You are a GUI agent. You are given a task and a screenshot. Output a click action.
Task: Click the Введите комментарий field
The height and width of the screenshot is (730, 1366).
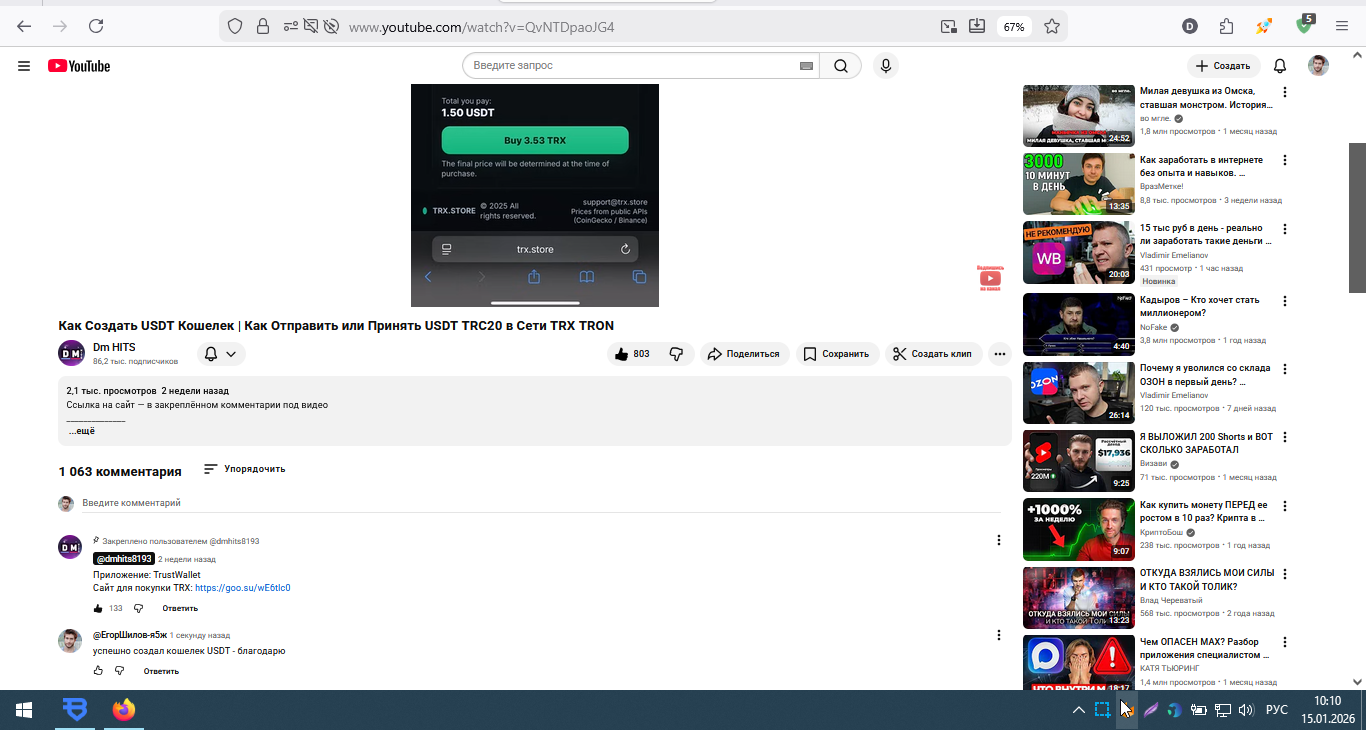coord(541,503)
